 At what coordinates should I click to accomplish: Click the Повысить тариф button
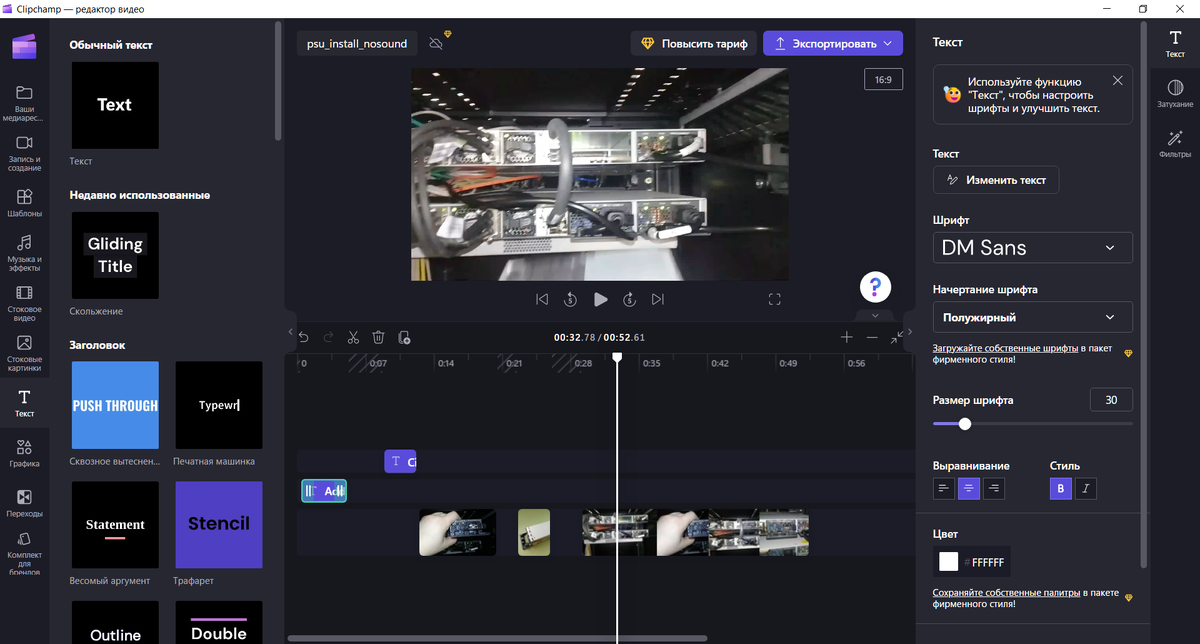coord(693,43)
